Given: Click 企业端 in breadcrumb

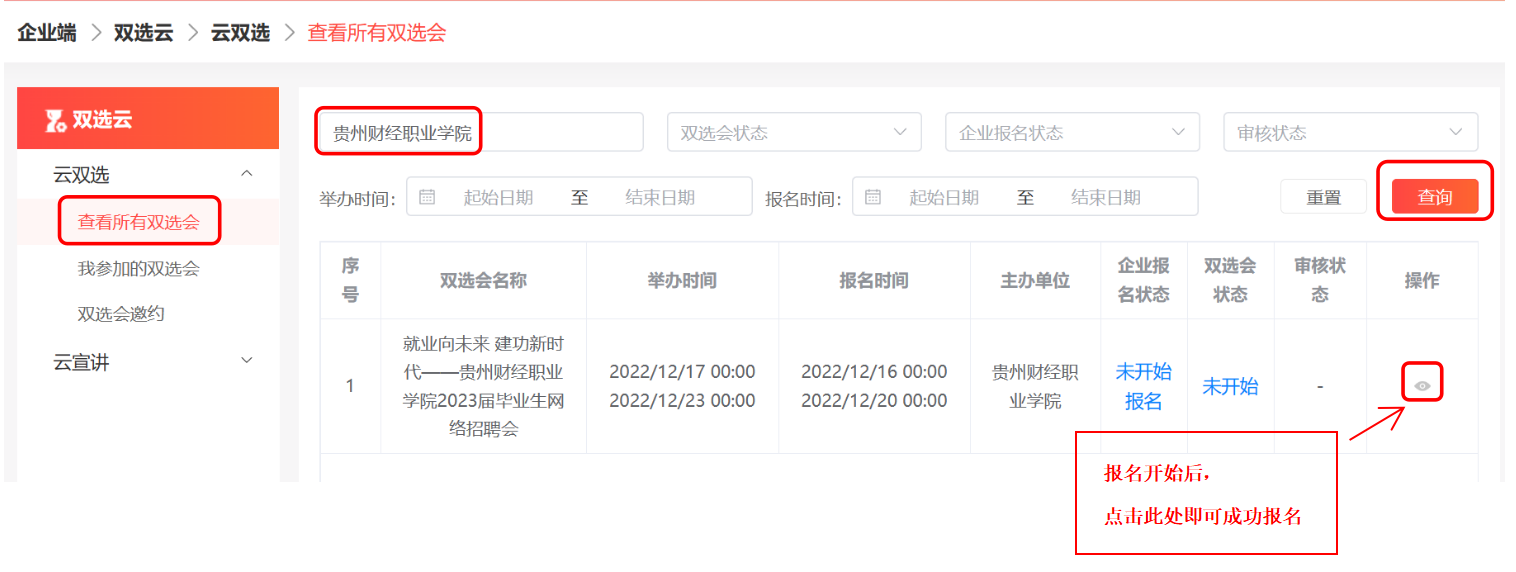Looking at the screenshot, I should tap(47, 32).
